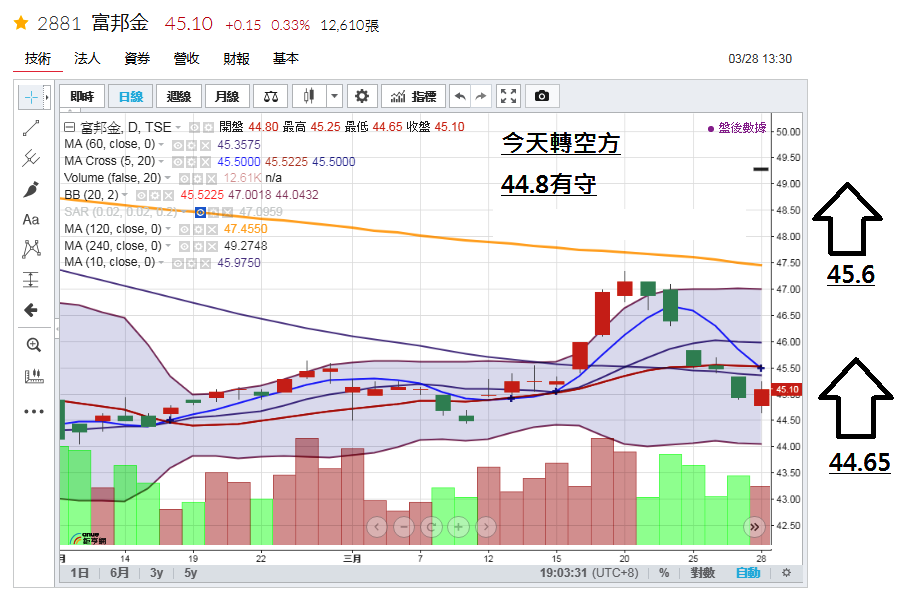Toggle visibility of MA (240, close, 0)
Viewport: 900px width, 600px height.
pos(184,246)
